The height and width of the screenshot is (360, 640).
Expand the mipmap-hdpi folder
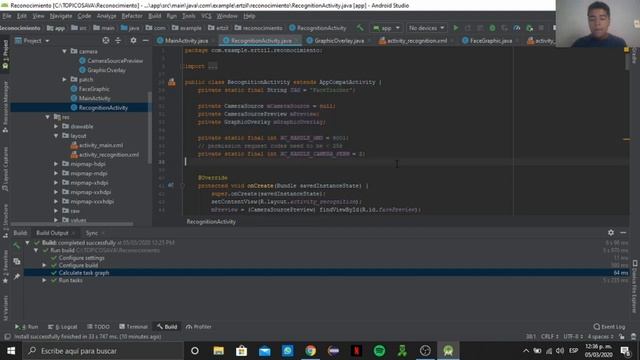pyautogui.click(x=56, y=164)
